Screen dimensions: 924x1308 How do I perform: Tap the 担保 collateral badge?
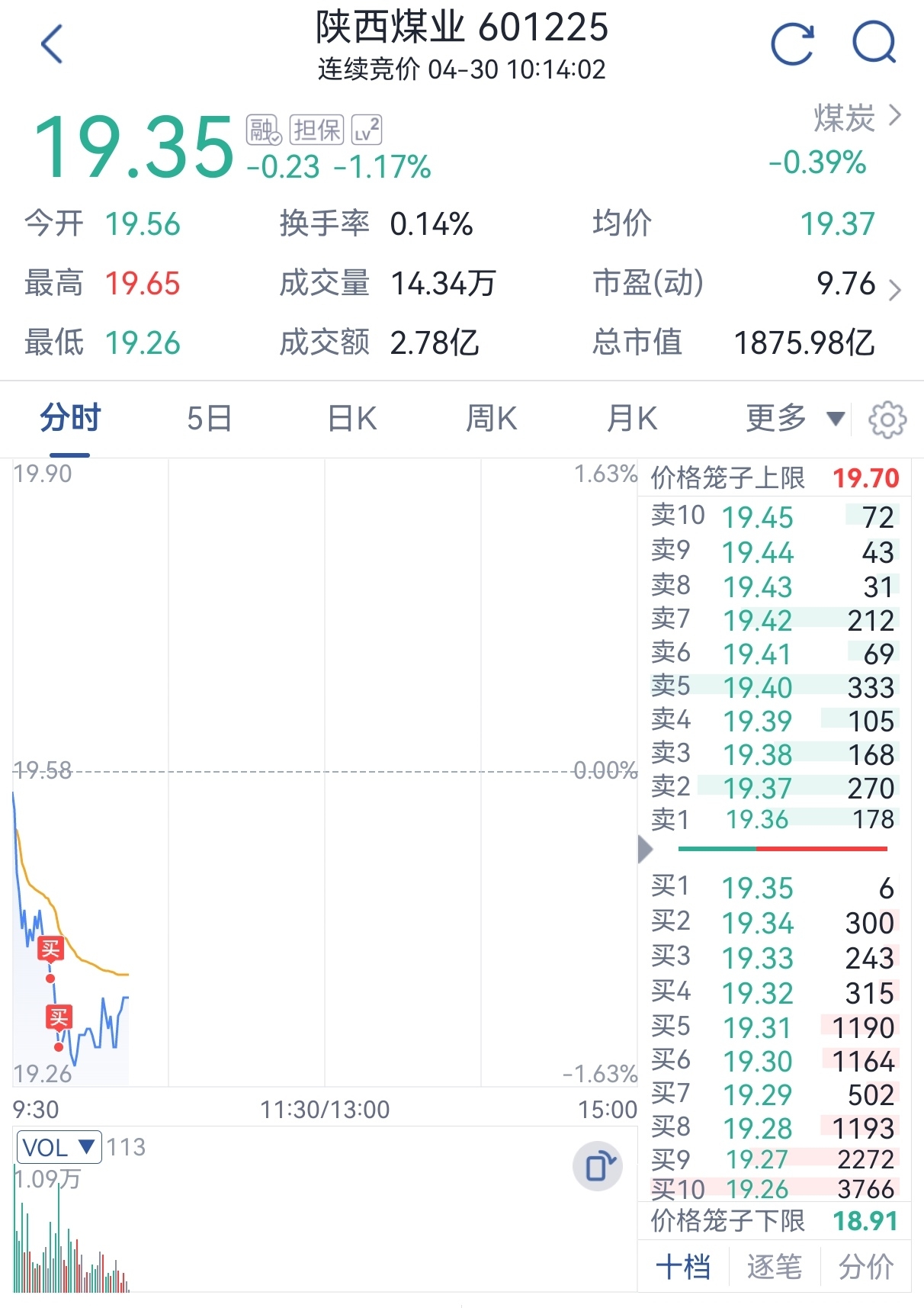pyautogui.click(x=316, y=130)
